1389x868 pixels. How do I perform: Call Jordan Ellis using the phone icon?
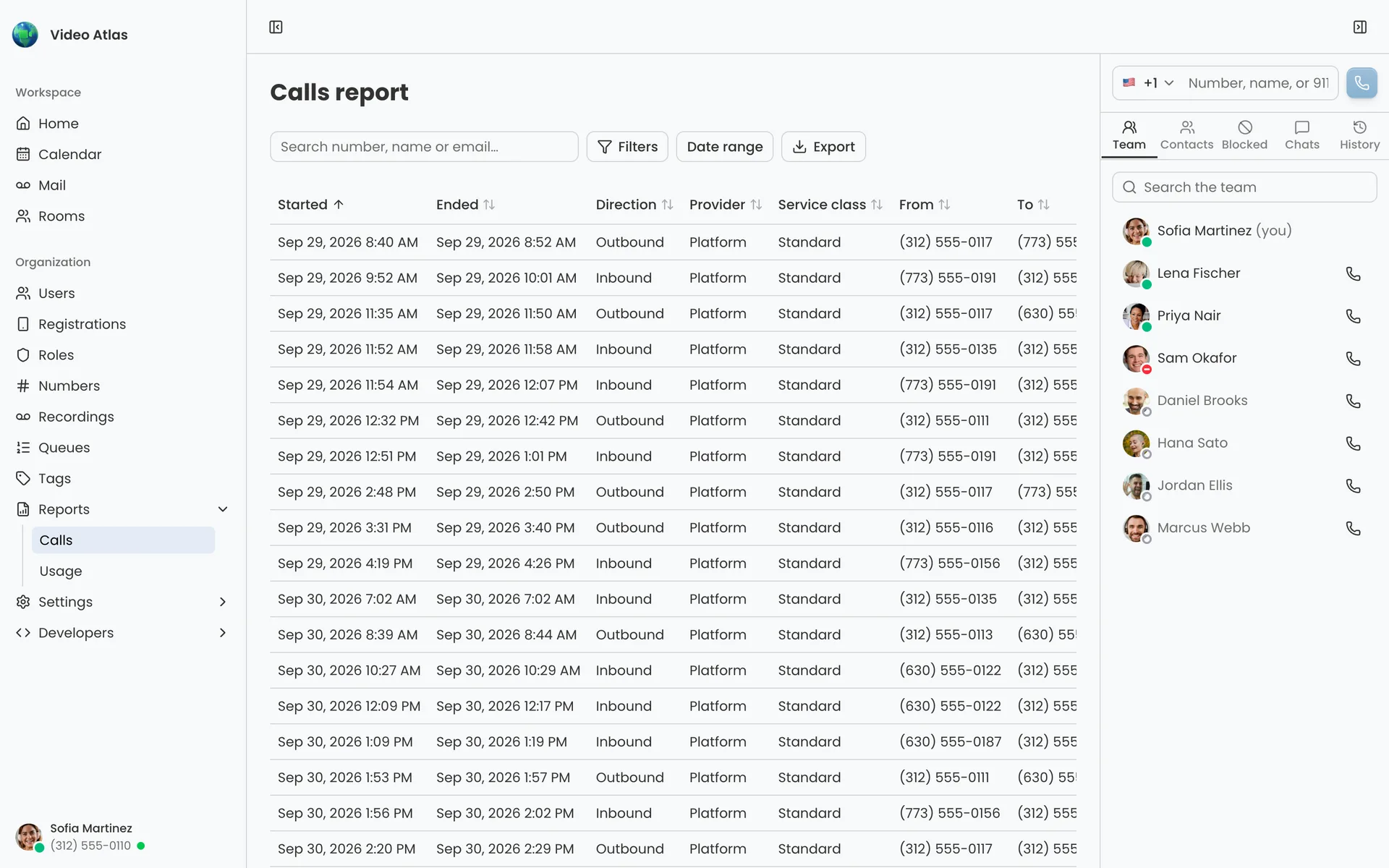(x=1353, y=485)
